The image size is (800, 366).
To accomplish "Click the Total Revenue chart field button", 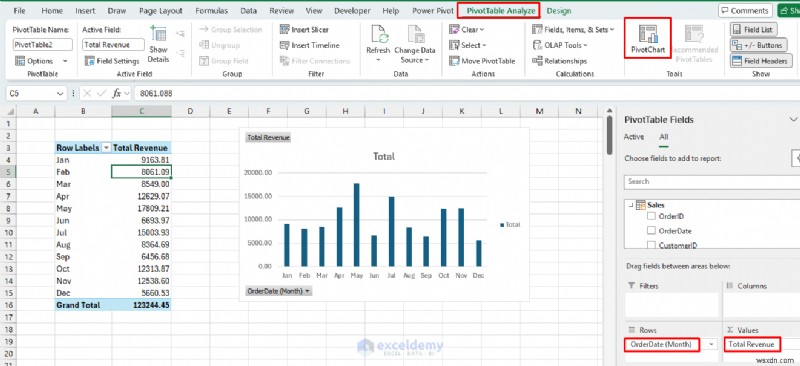I will (268, 138).
